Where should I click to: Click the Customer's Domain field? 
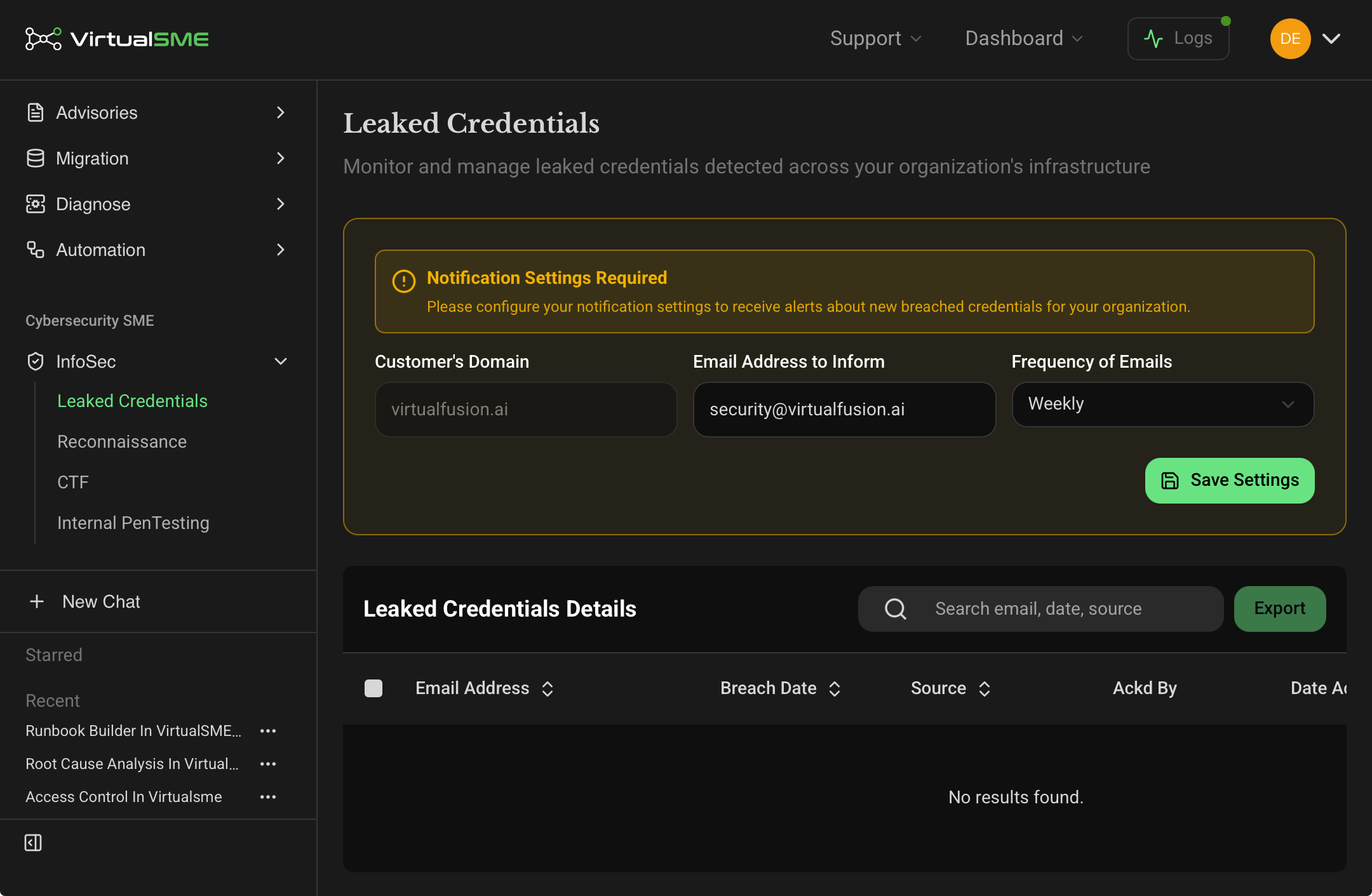coord(526,409)
